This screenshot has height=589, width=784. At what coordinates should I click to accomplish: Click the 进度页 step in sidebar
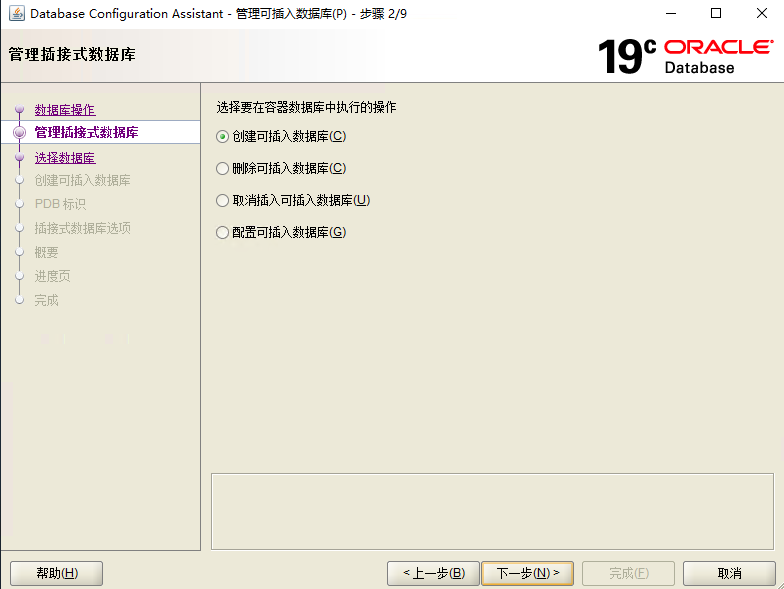point(52,276)
